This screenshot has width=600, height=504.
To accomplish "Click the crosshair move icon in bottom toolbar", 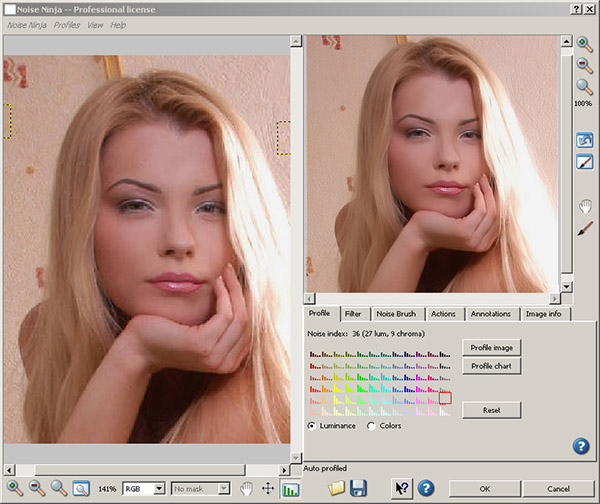I will coord(268,489).
